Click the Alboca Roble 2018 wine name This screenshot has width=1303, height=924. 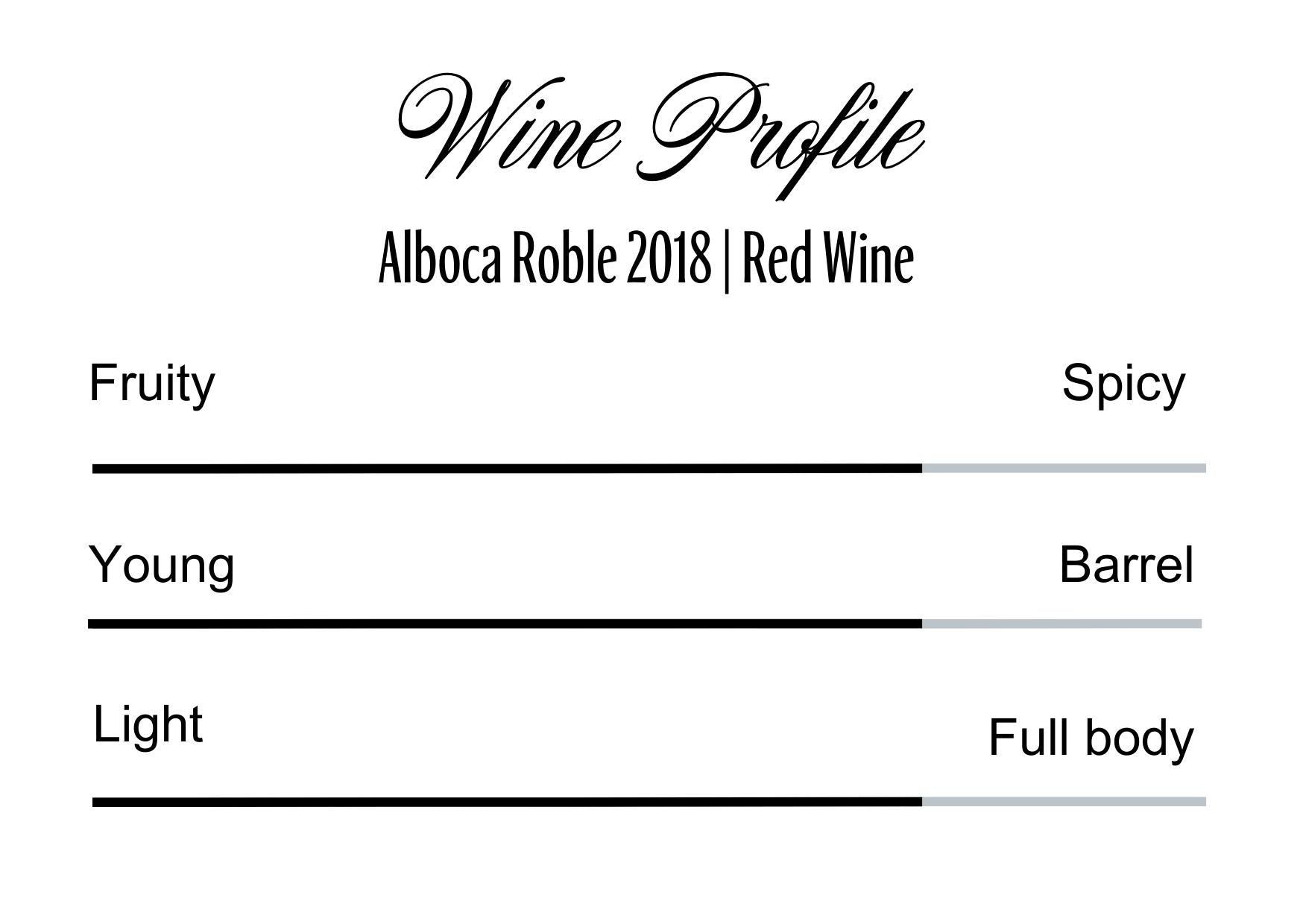544,260
